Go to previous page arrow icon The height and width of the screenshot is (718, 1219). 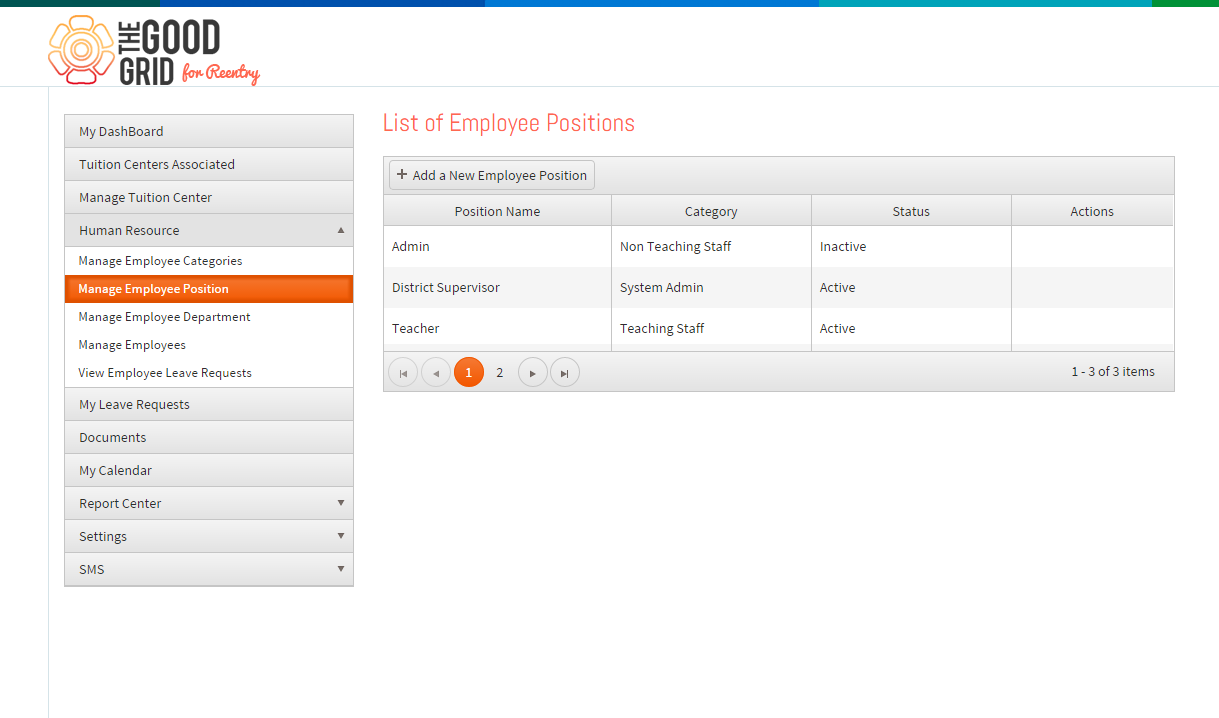(436, 373)
